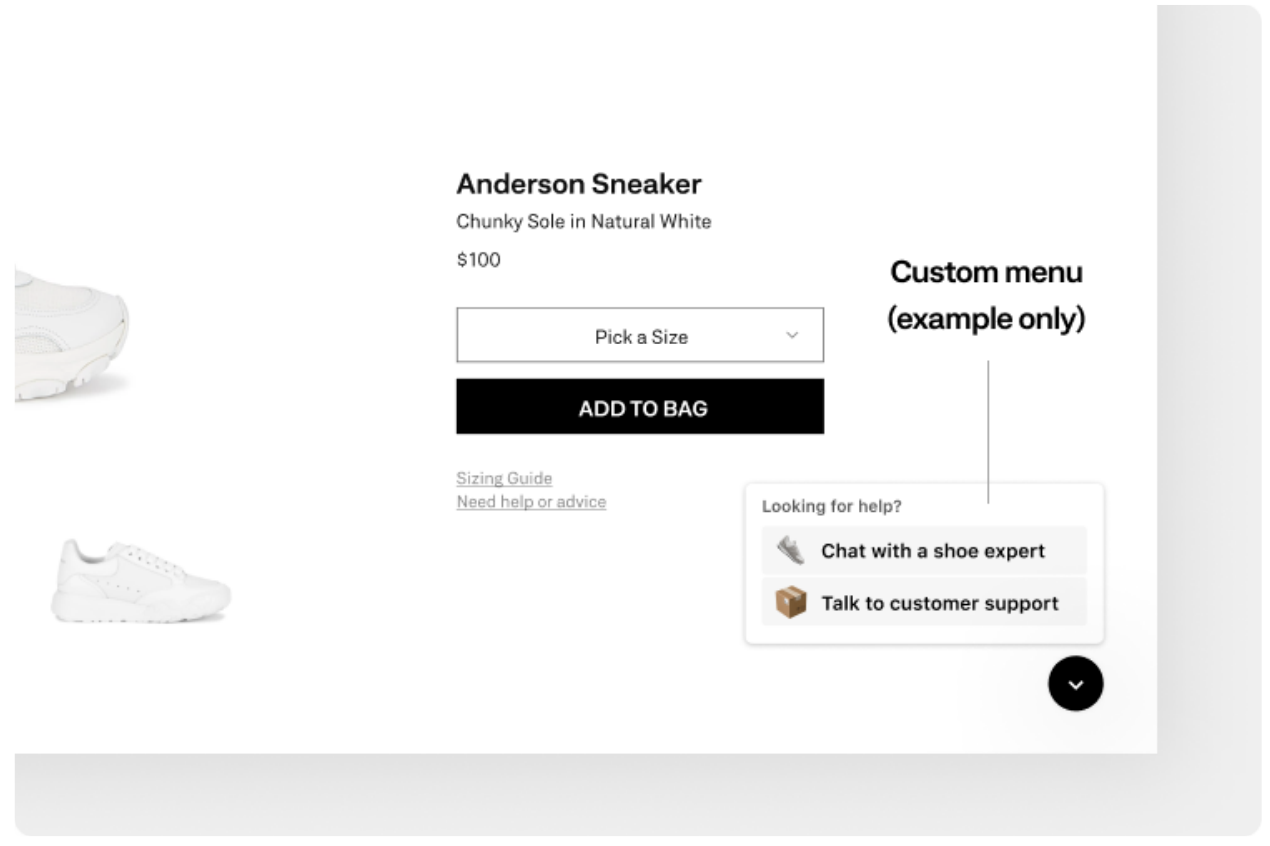The width and height of the screenshot is (1270, 846).
Task: Open the Sizing Guide link
Action: coord(504,479)
